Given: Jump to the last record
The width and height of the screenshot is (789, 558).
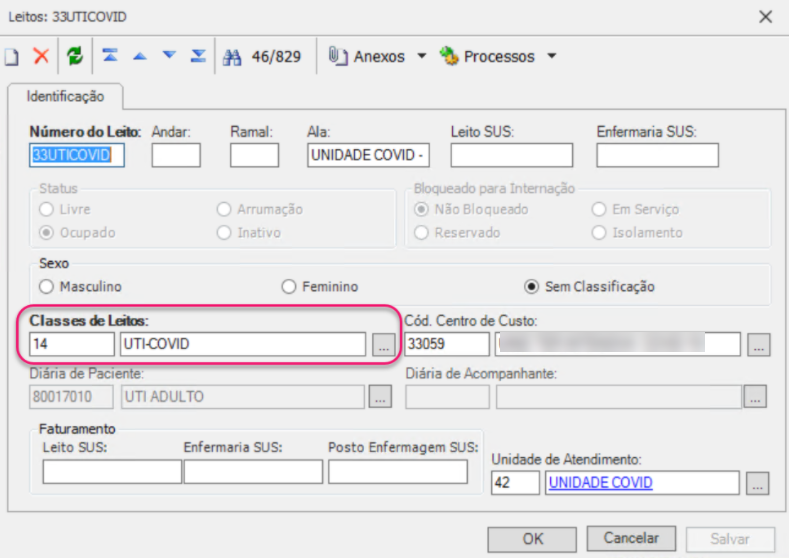Looking at the screenshot, I should [198, 55].
